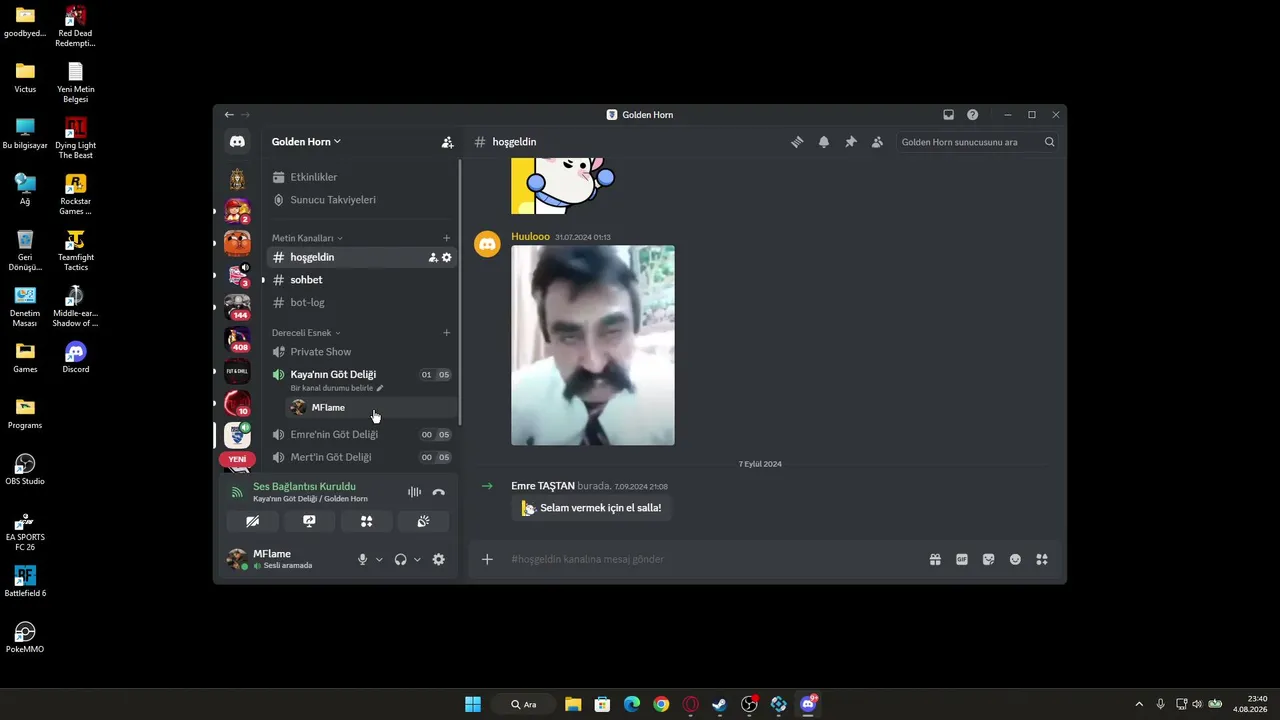Start an activity from voice panel
The image size is (1280, 720).
(366, 521)
